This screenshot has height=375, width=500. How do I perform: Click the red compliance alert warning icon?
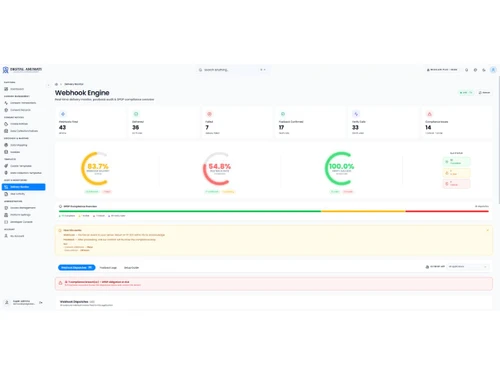click(60, 283)
